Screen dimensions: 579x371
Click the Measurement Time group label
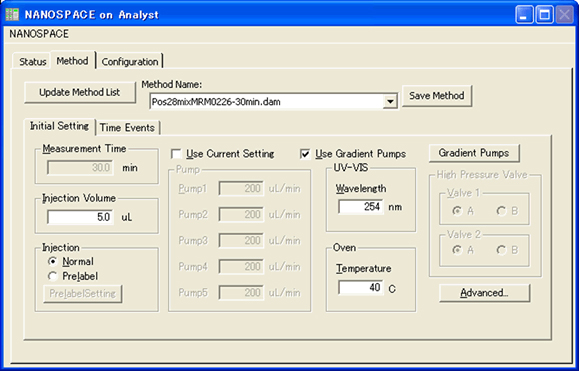pos(84,148)
